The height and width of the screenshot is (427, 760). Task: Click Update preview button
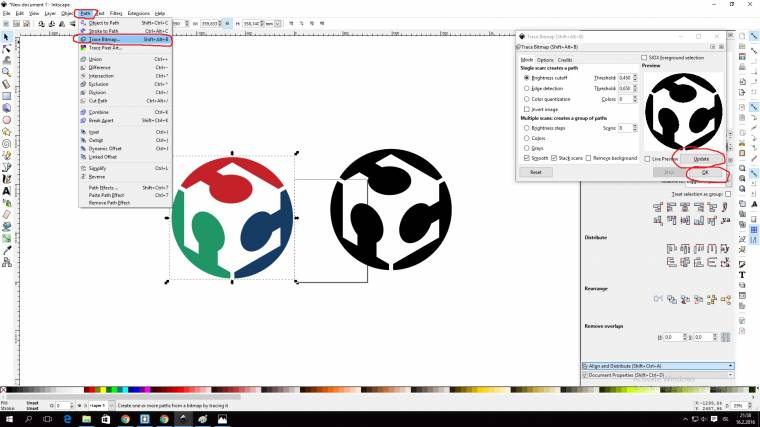pos(701,159)
